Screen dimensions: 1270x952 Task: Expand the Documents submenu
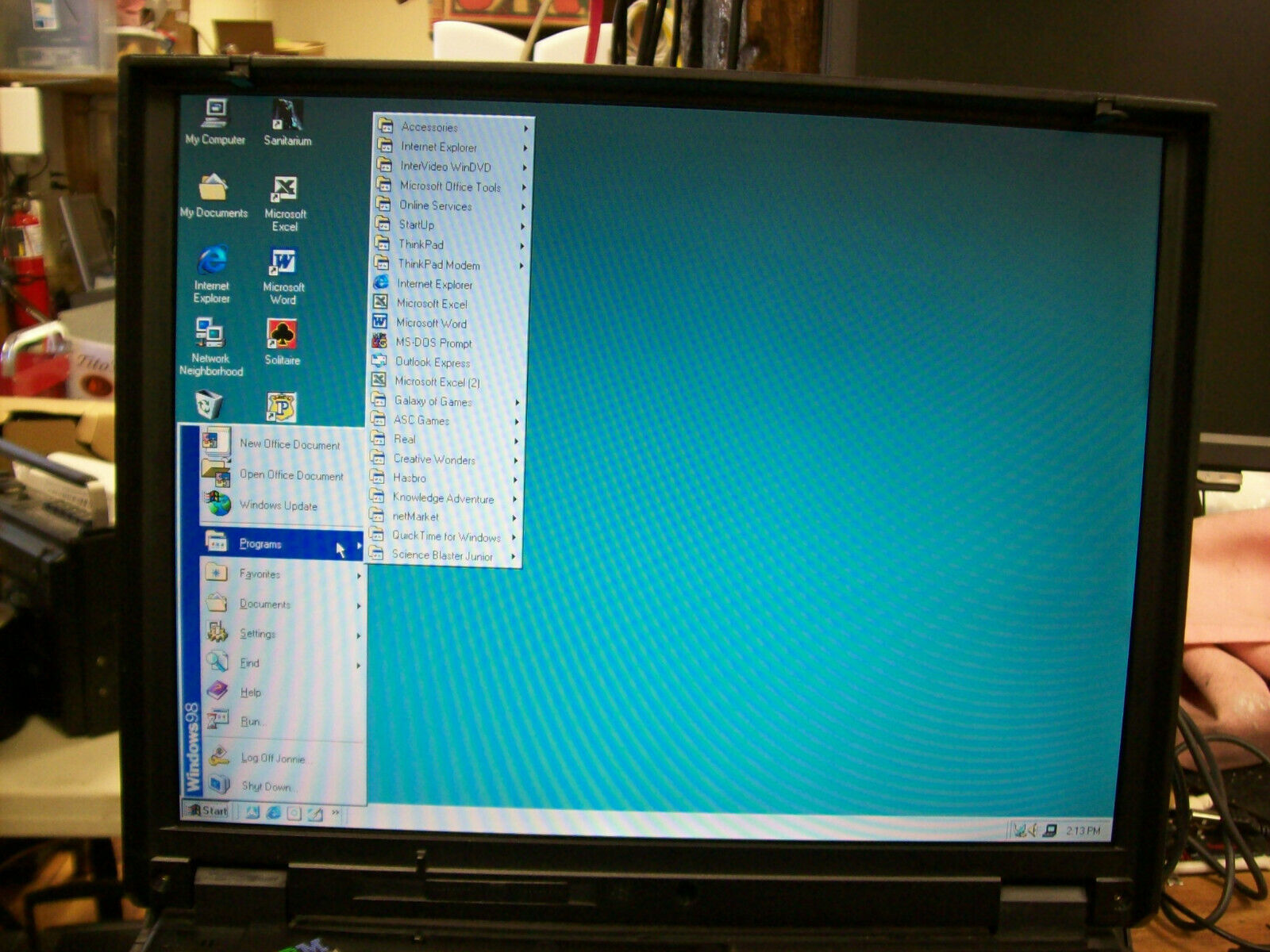tap(282, 604)
